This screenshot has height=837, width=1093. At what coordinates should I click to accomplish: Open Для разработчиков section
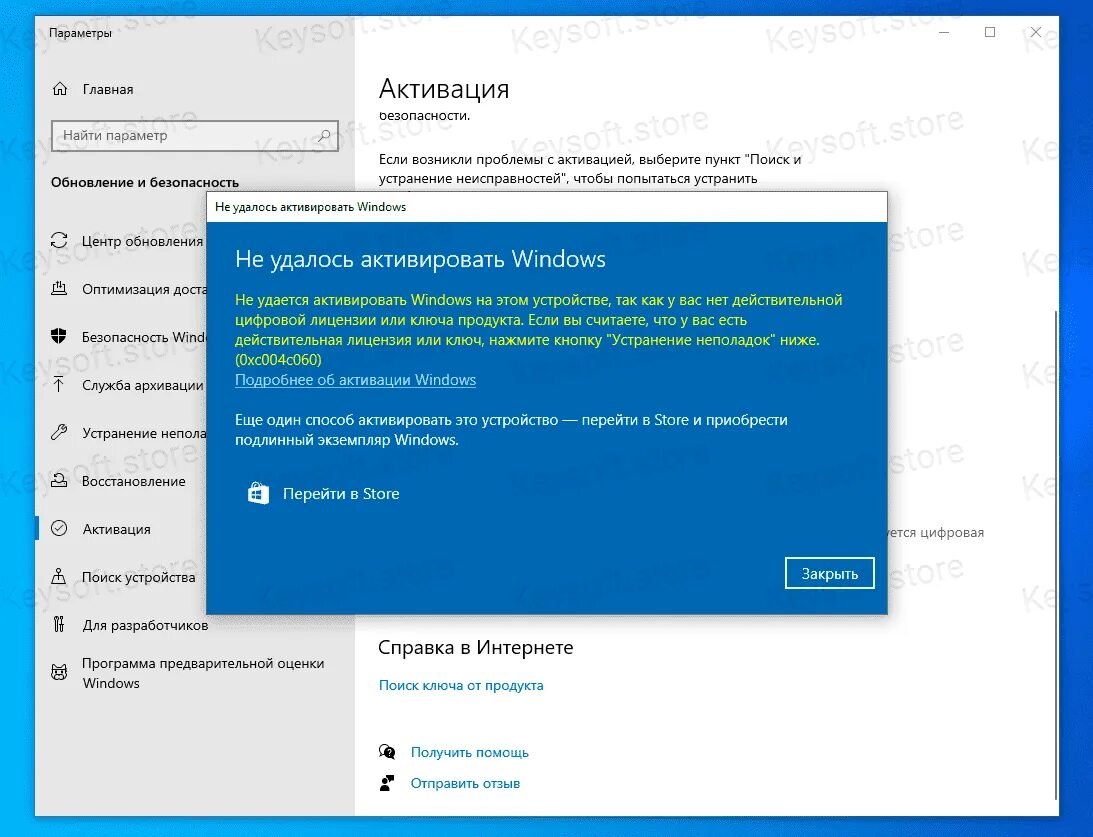pyautogui.click(x=145, y=625)
